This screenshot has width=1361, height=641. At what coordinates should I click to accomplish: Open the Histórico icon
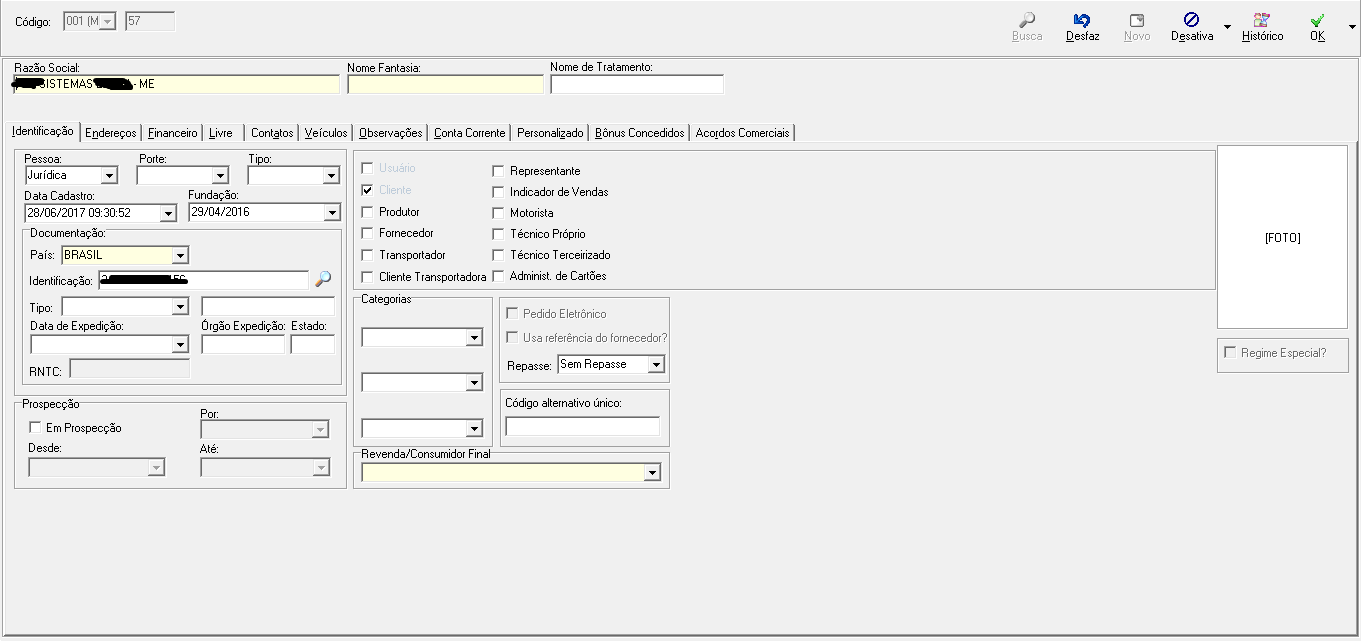(x=1262, y=21)
